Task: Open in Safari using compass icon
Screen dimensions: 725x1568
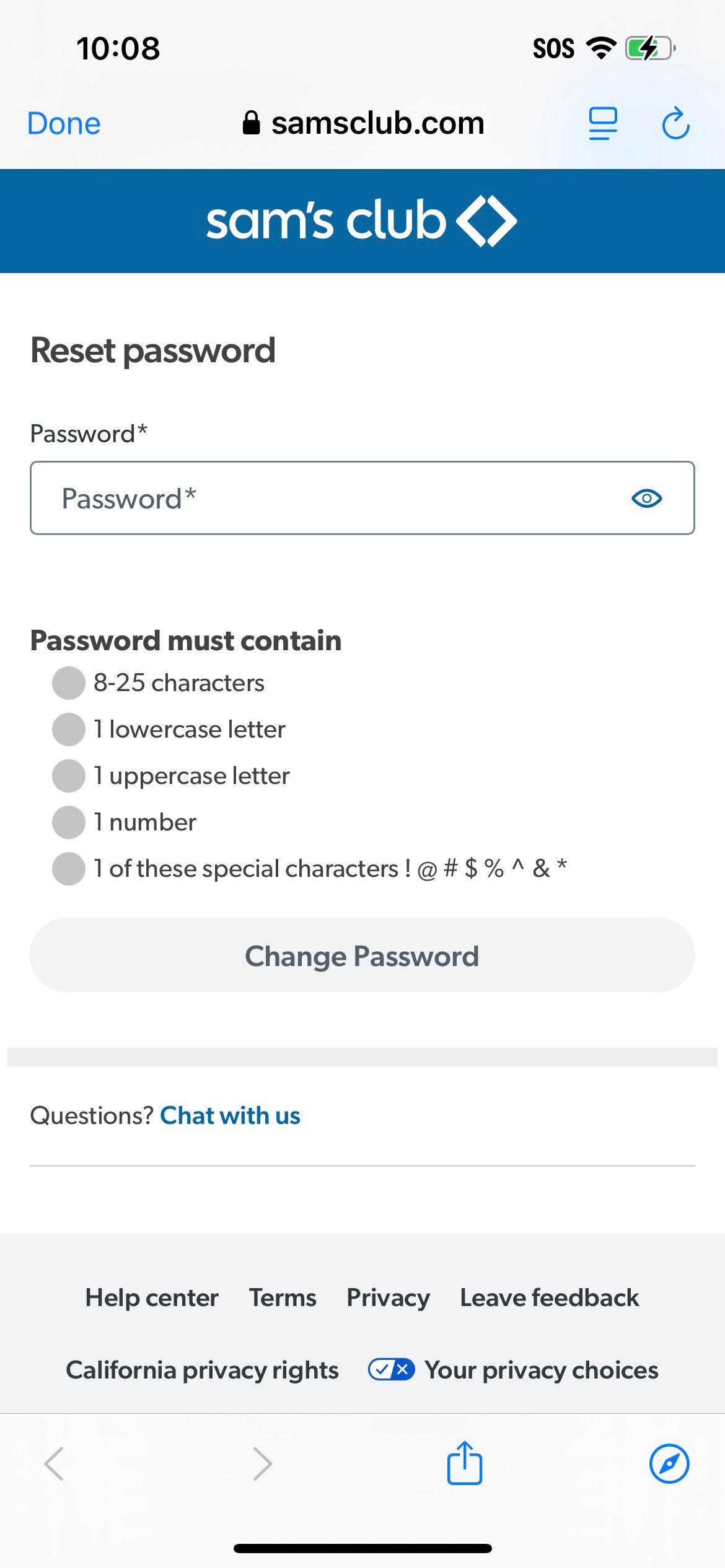Action: coord(669,1464)
